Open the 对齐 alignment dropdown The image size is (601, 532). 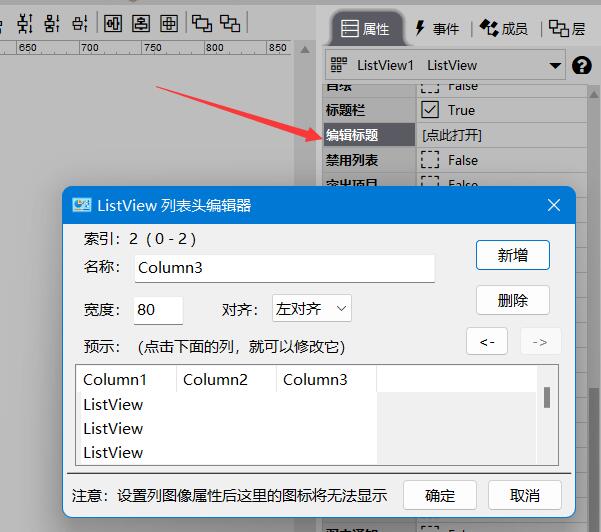click(x=312, y=309)
